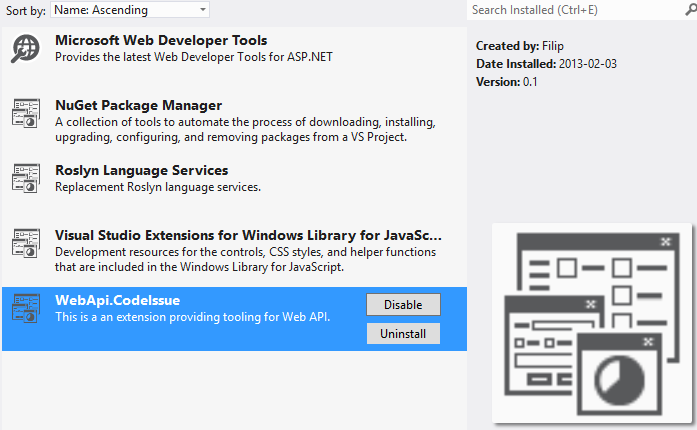Viewport: 697px width, 430px height.
Task: Click the Web API tooling description text
Action: 192,317
